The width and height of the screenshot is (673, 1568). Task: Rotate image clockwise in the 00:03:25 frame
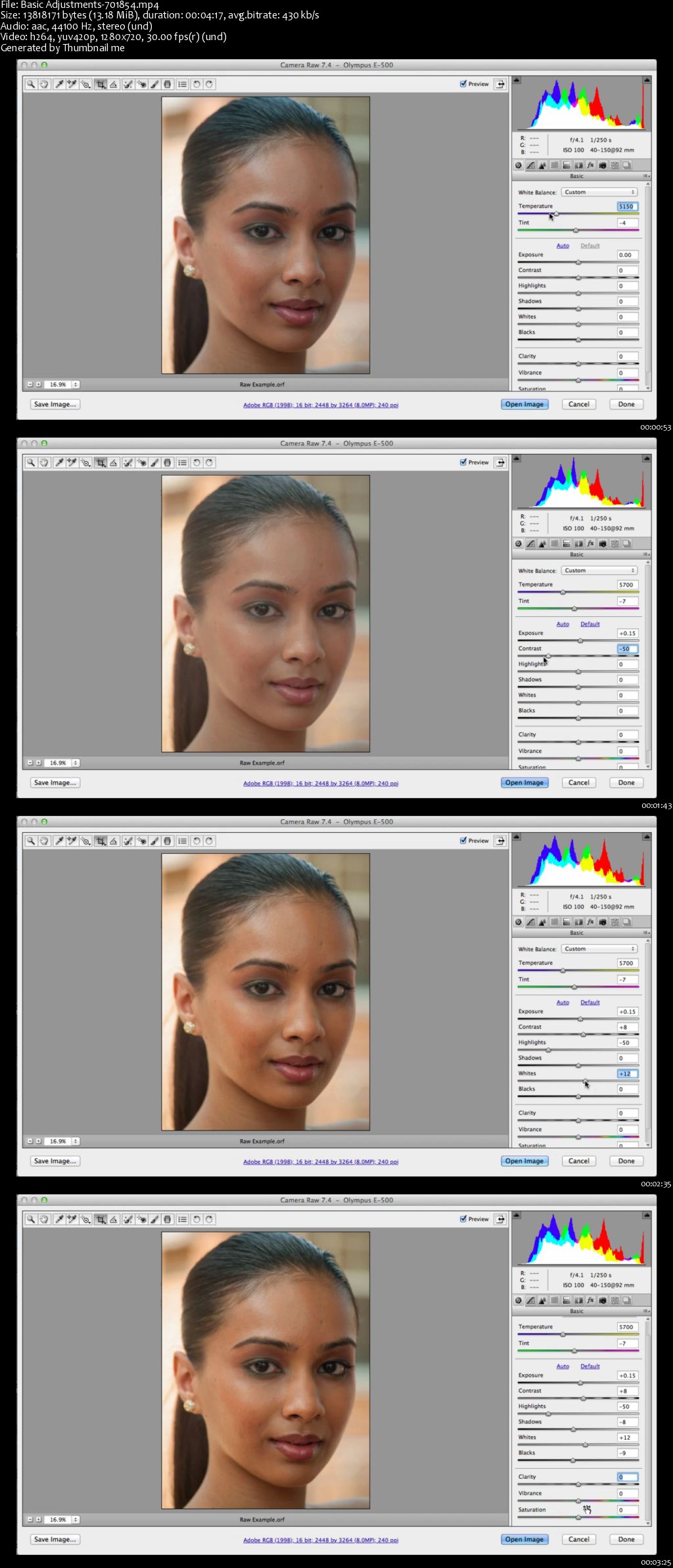[x=209, y=1219]
